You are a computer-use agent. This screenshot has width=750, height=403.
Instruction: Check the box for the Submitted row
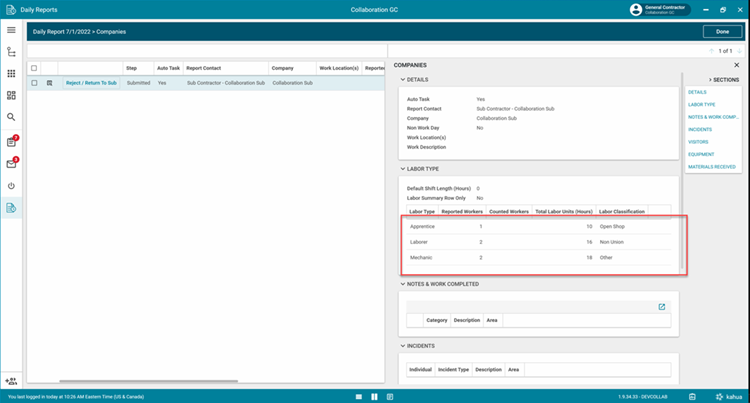(x=34, y=83)
